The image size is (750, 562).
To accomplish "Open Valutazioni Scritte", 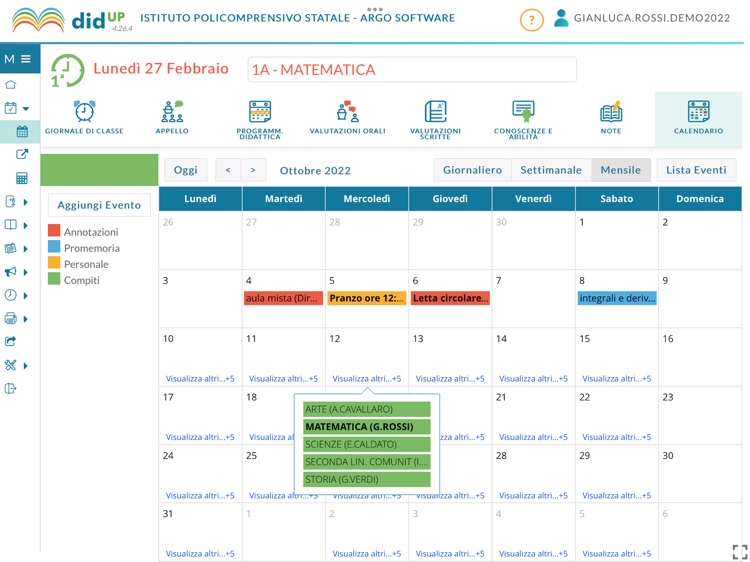I will (x=435, y=119).
